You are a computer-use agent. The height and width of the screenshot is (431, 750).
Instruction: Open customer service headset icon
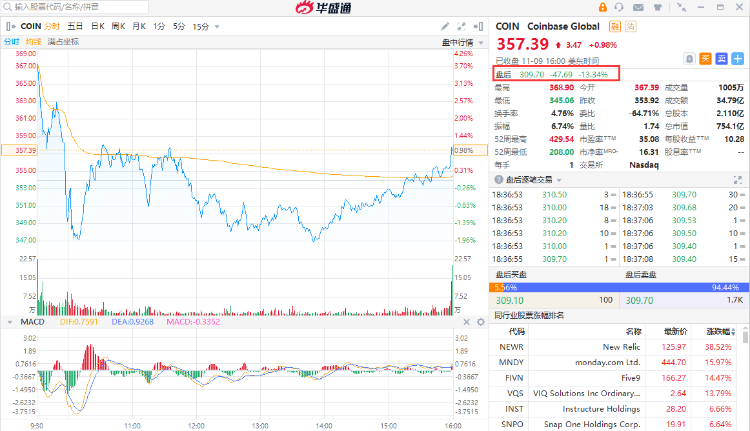(619, 7)
